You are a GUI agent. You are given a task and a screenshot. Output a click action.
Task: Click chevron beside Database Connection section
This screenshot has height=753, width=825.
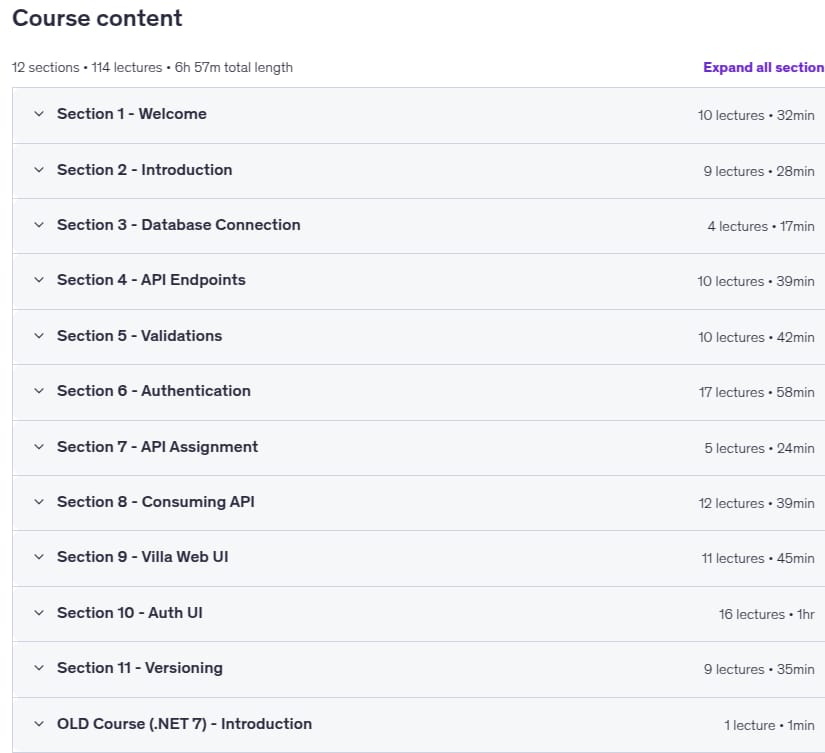39,225
